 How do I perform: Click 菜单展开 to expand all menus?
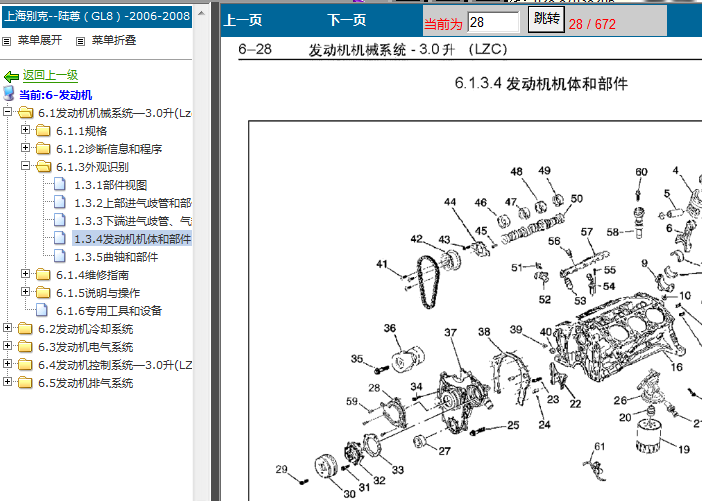[40, 40]
